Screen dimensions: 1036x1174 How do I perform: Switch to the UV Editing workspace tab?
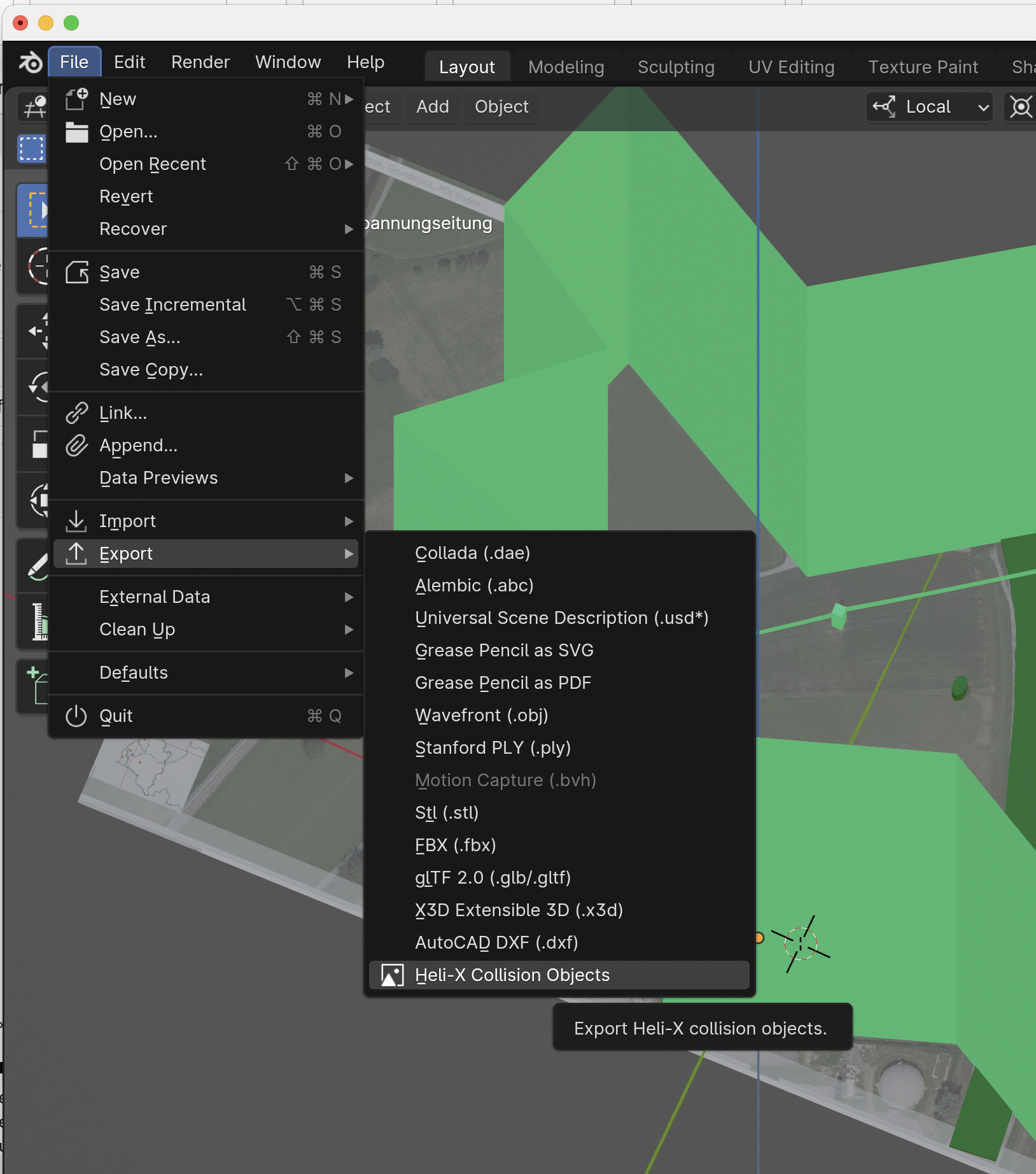tap(792, 67)
